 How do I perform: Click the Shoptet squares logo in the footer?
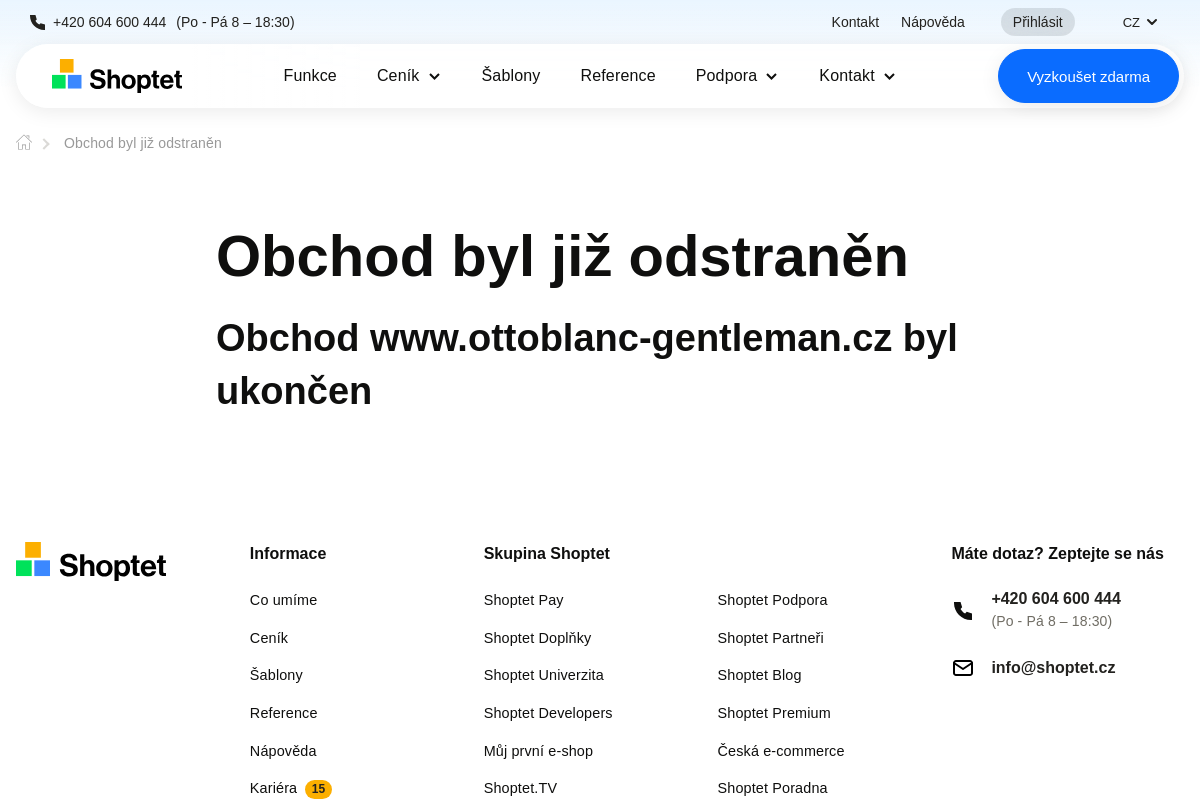[32, 559]
